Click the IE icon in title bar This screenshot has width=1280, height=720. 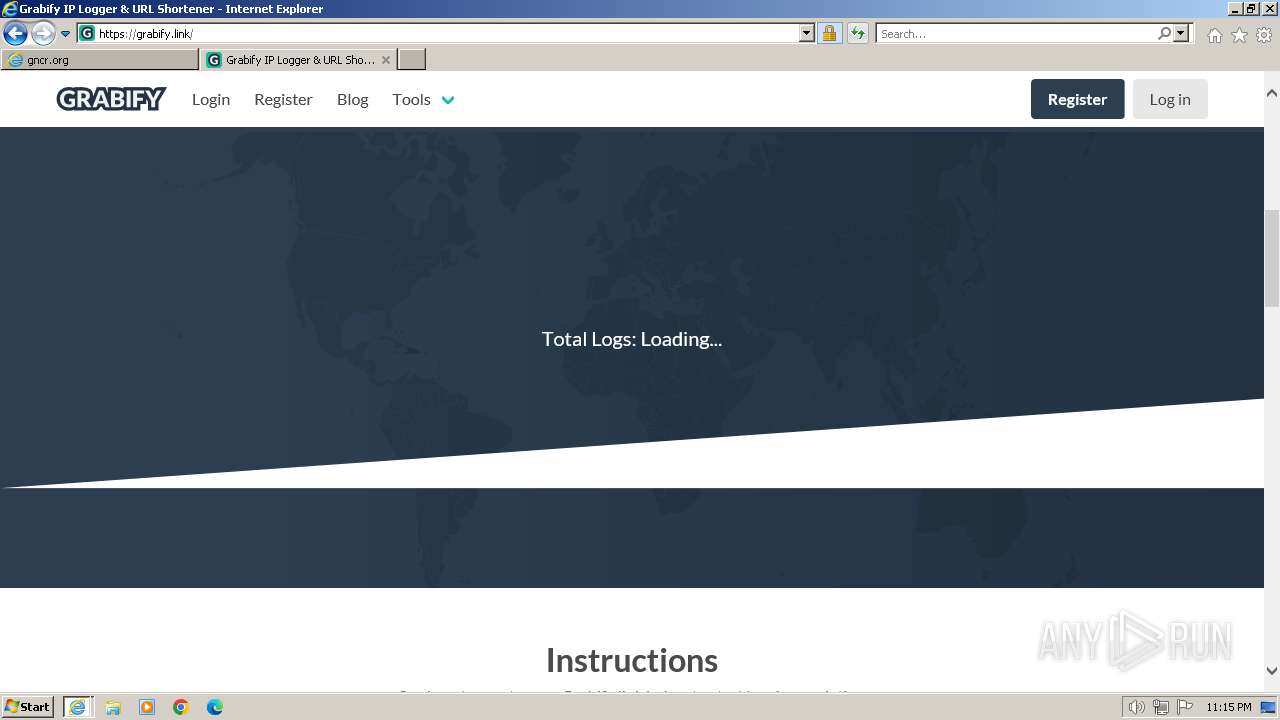point(10,9)
